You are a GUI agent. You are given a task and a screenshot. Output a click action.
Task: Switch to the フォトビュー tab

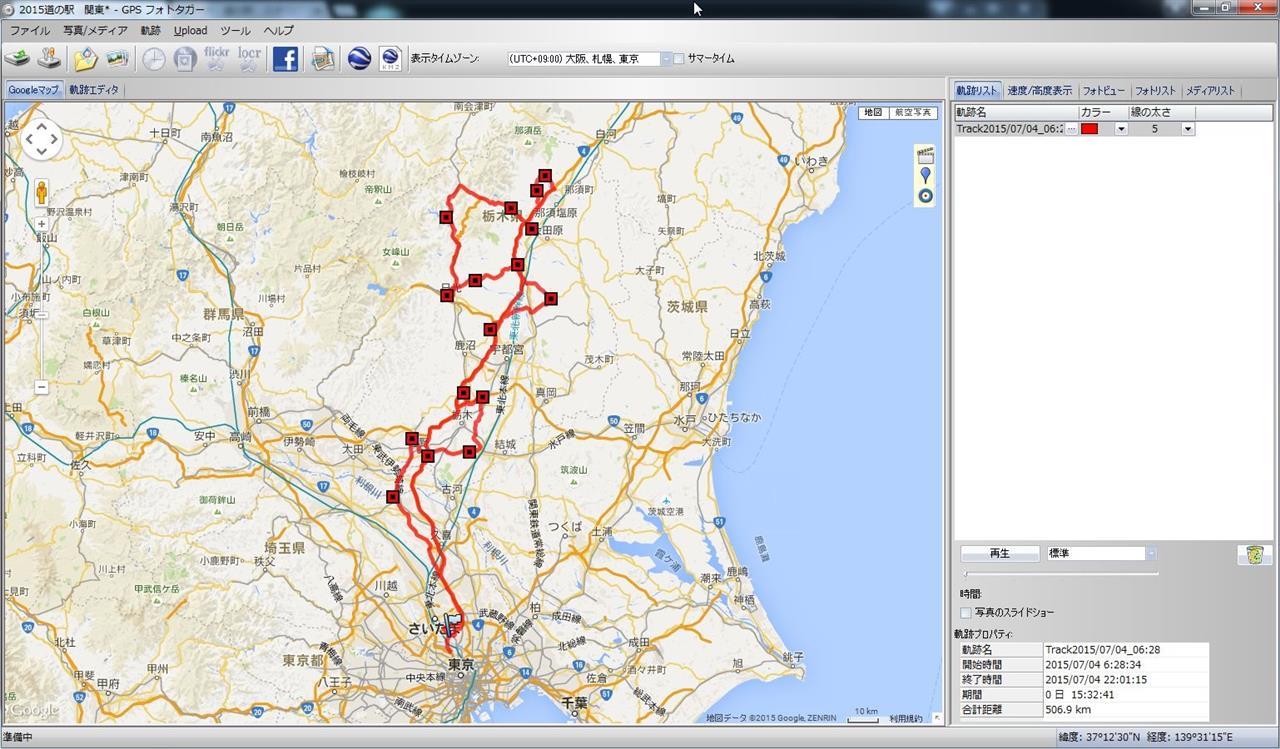click(x=1104, y=90)
